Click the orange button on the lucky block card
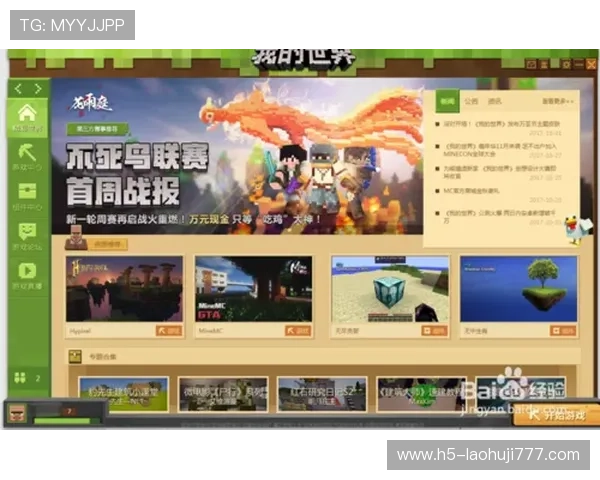The image size is (600, 480). coord(434,330)
